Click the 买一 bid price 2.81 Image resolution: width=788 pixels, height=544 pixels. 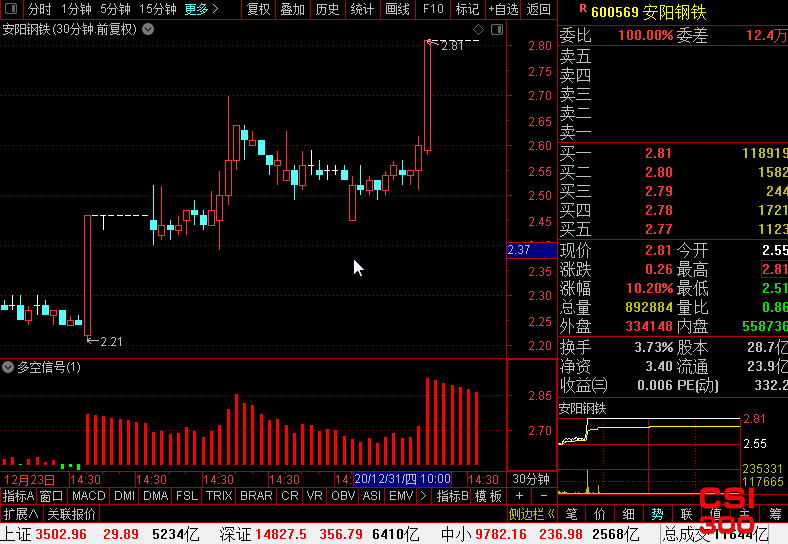(x=658, y=153)
